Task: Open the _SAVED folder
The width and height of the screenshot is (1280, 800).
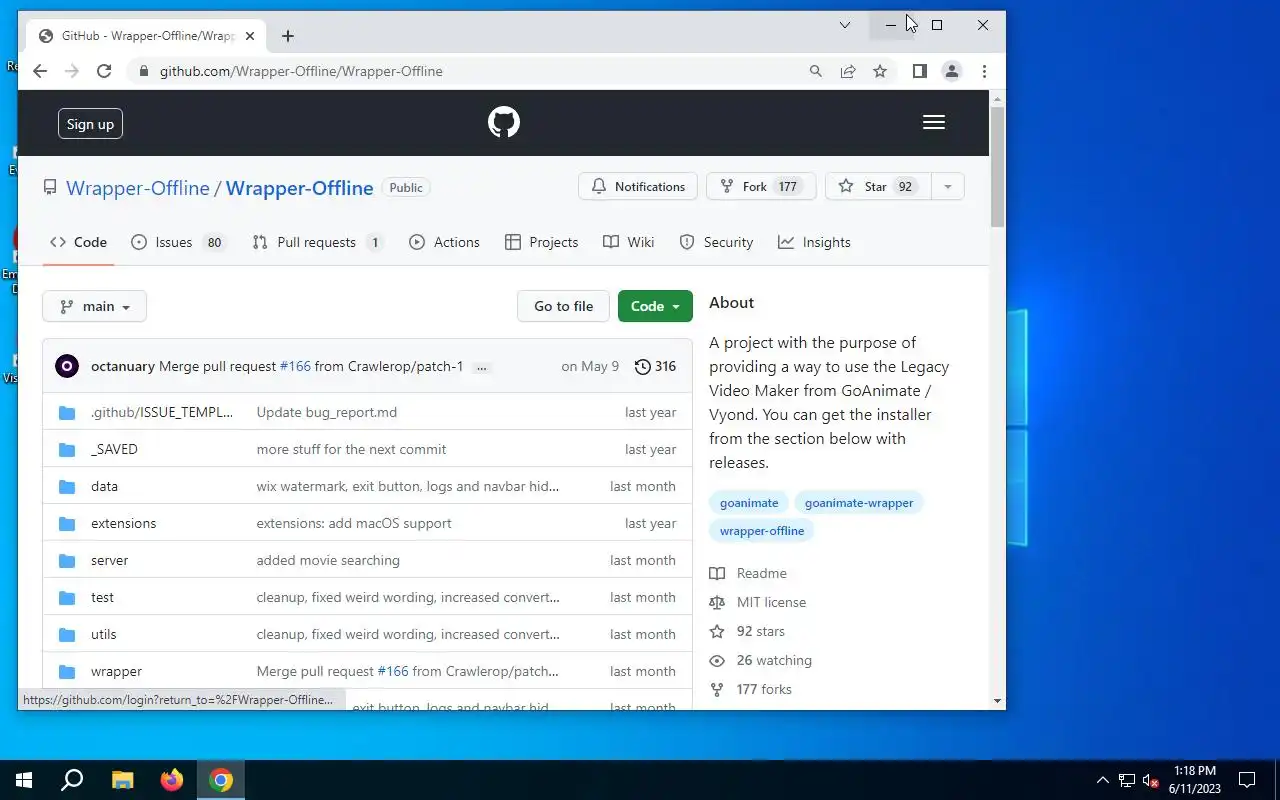Action: click(x=114, y=449)
